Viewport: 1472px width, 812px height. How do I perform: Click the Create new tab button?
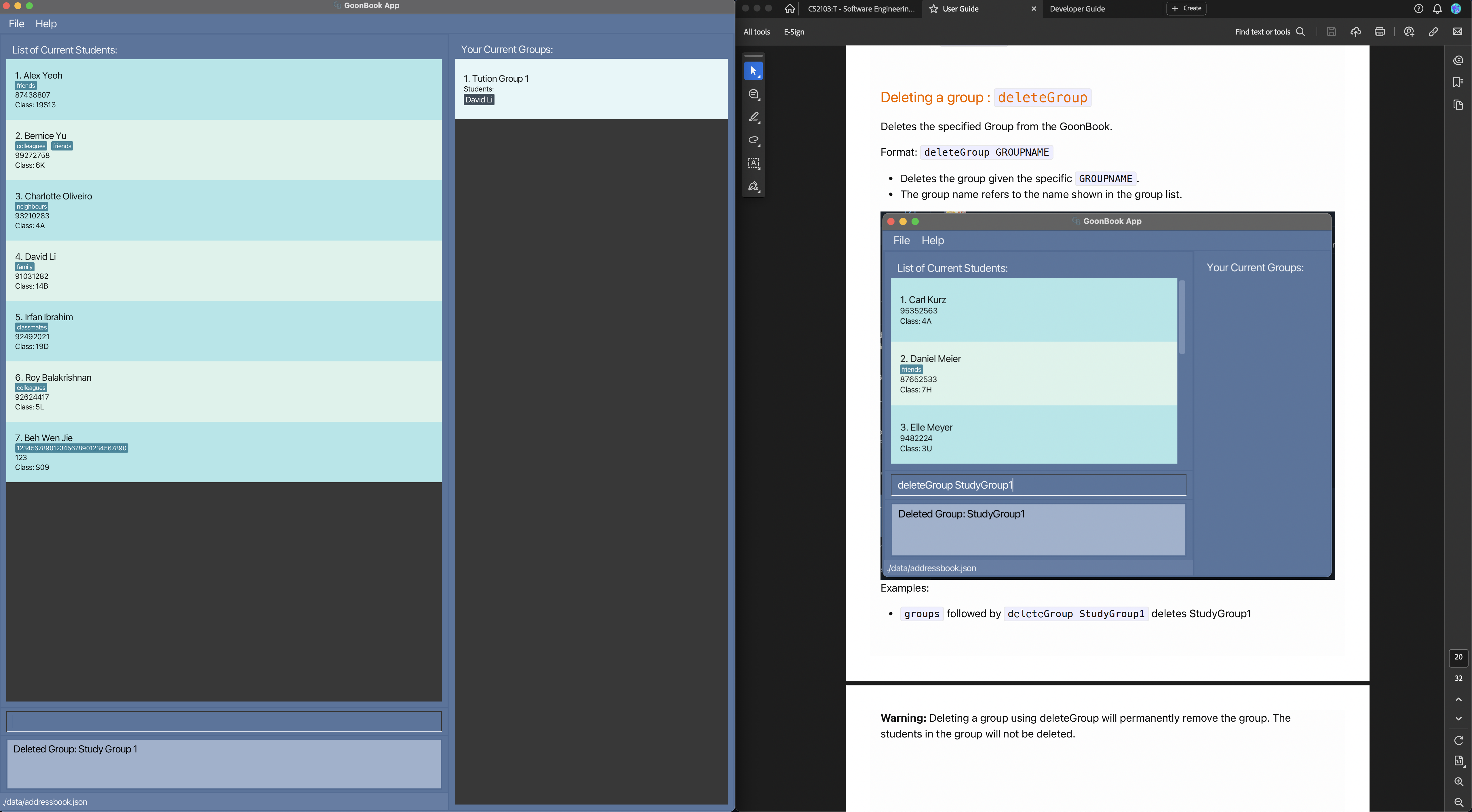[1186, 9]
